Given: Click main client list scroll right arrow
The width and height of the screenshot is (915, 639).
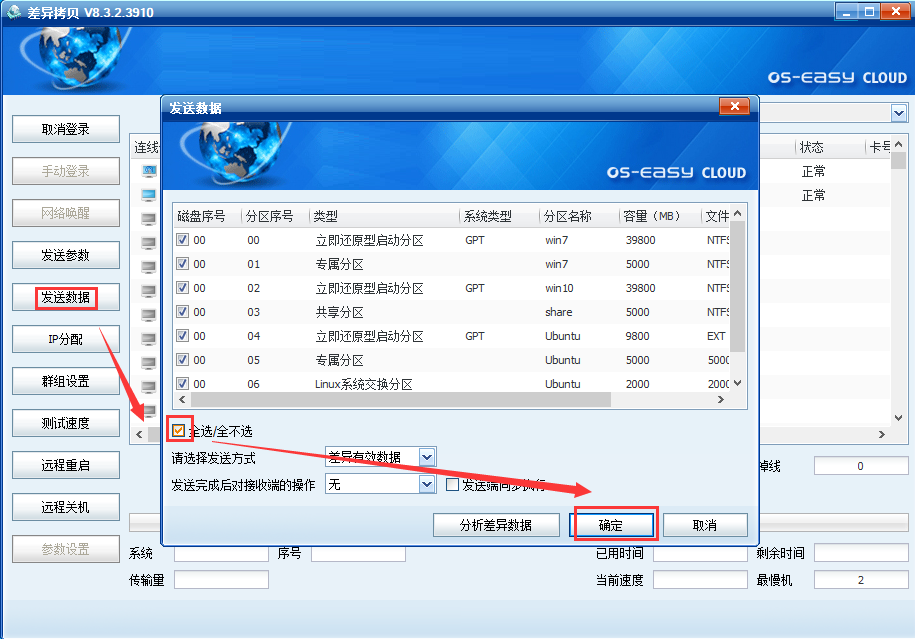Looking at the screenshot, I should [881, 434].
